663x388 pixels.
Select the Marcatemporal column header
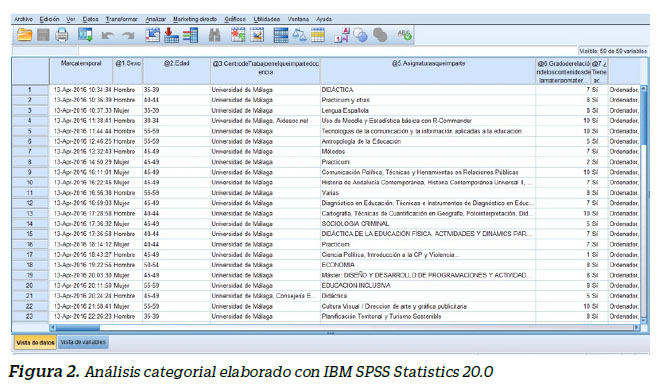click(81, 71)
